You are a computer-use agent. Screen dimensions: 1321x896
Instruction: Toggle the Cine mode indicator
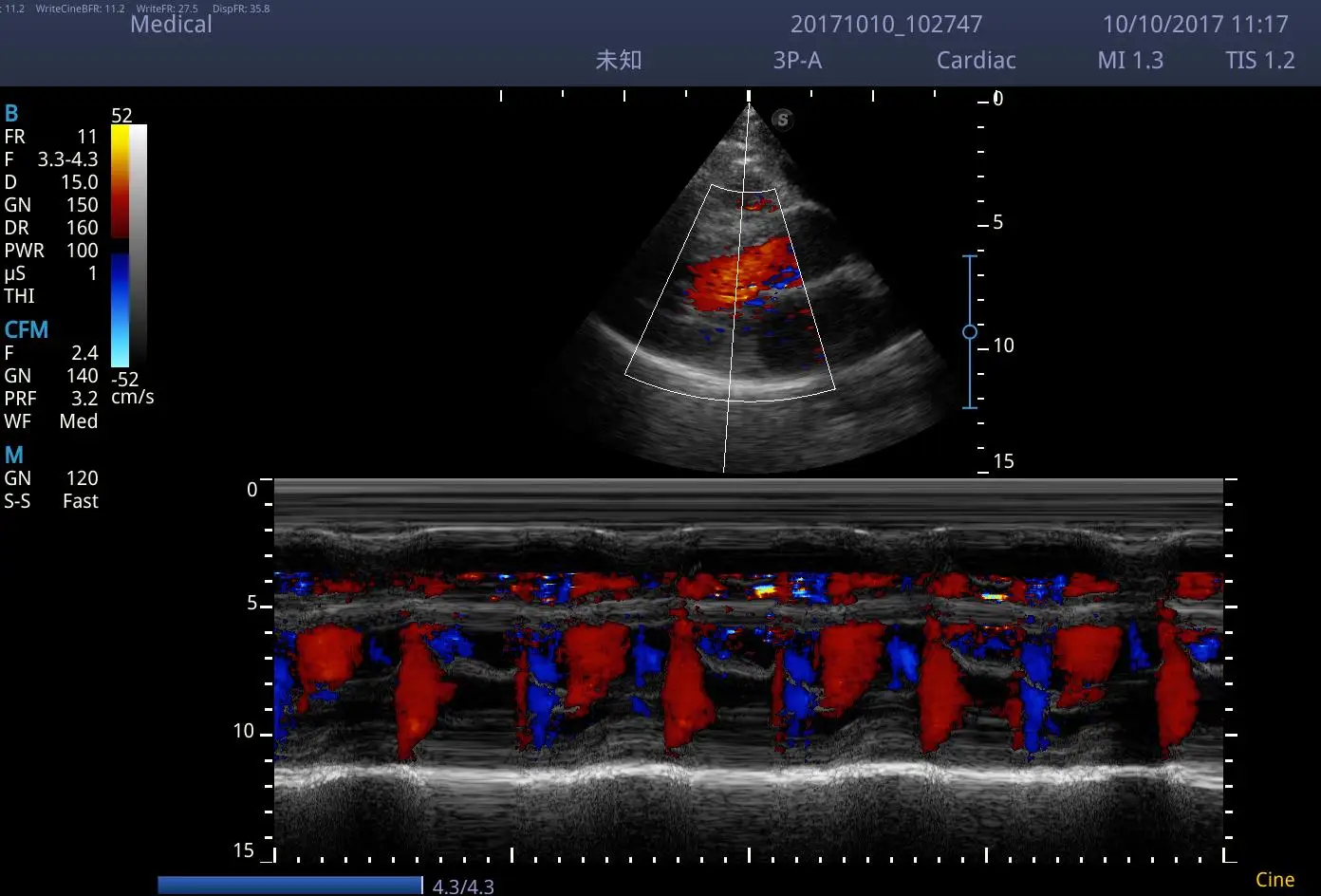click(1274, 879)
